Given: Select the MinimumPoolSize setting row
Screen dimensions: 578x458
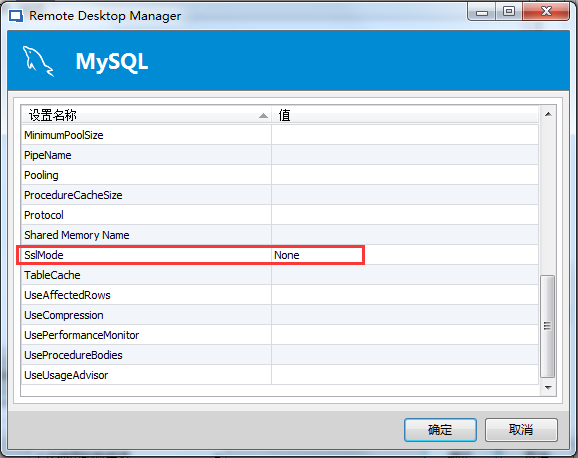Looking at the screenshot, I should pyautogui.click(x=280, y=135).
